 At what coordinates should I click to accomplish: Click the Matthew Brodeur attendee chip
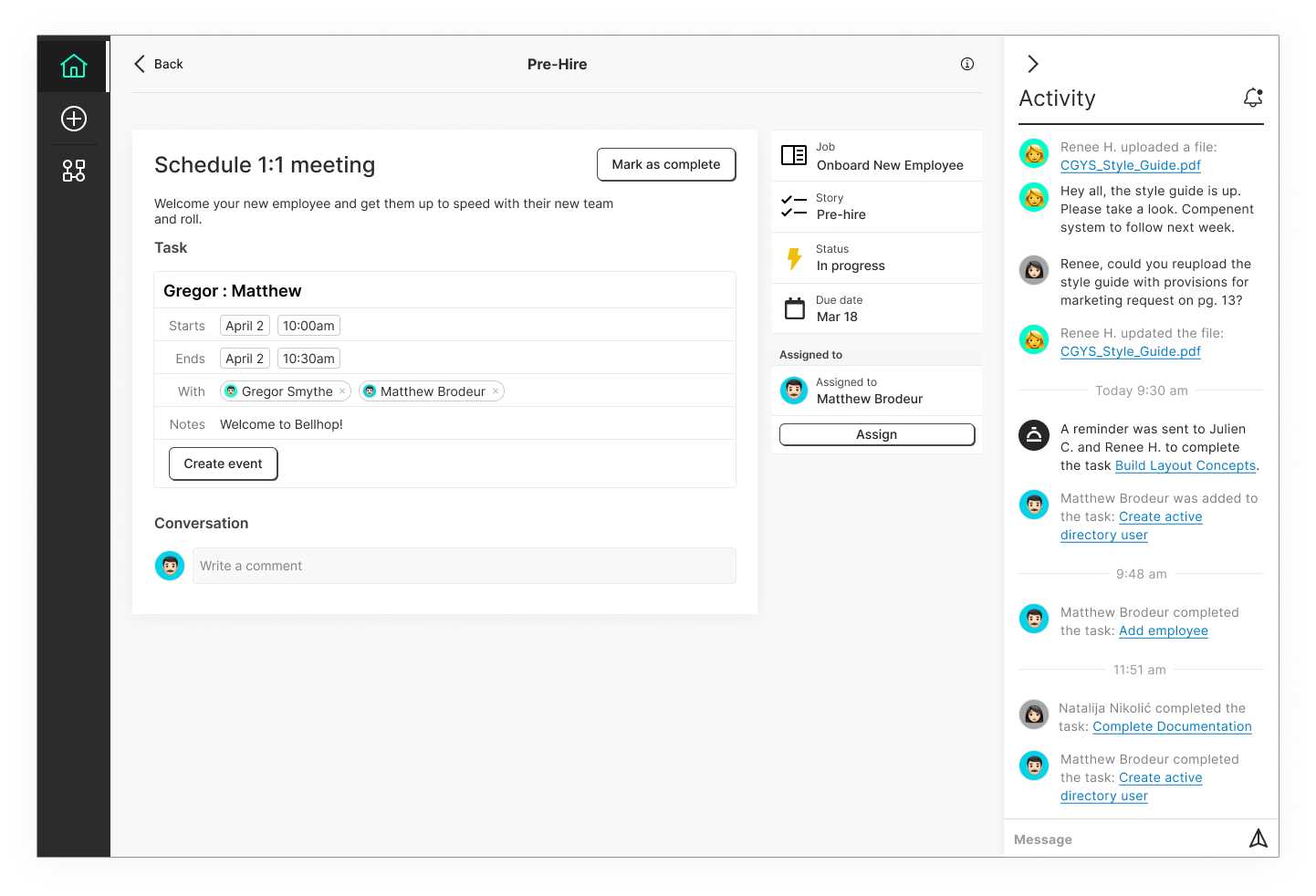point(432,391)
